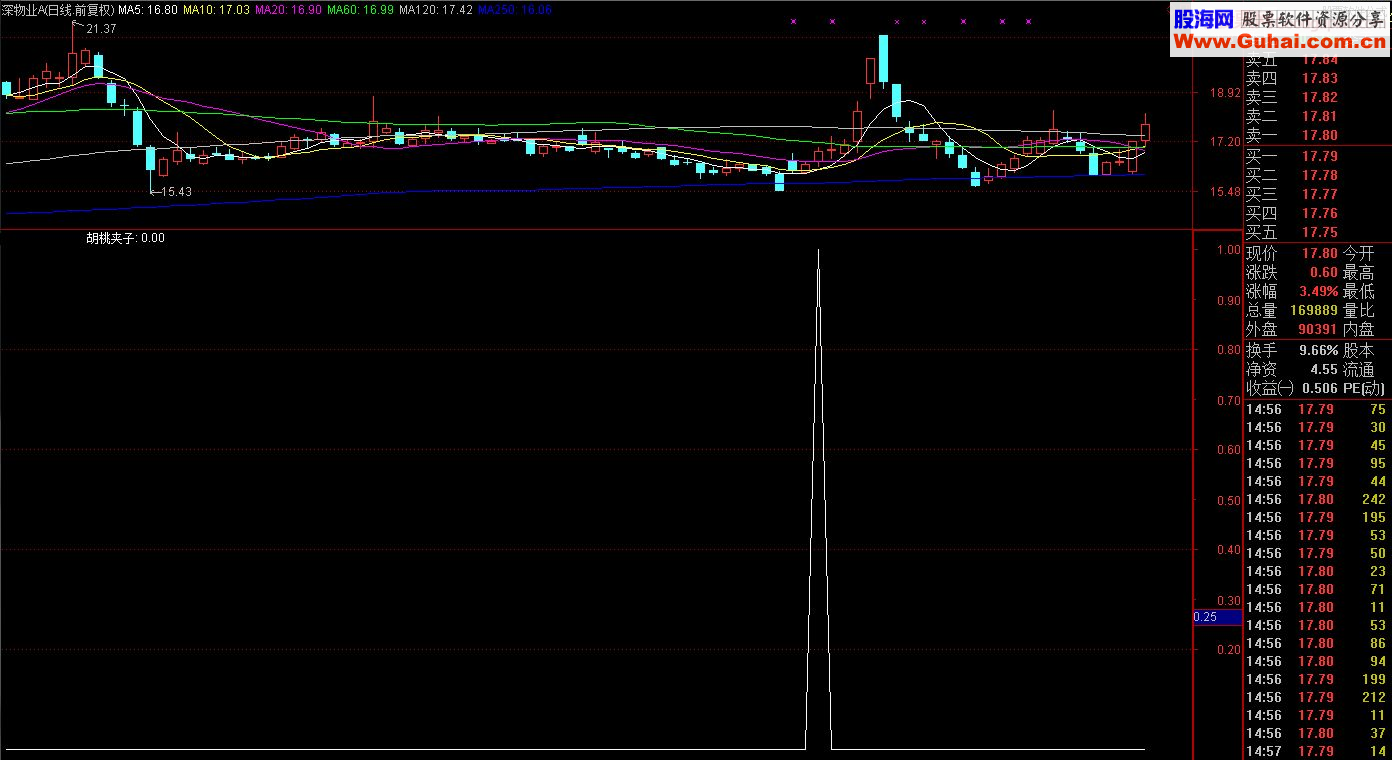The width and height of the screenshot is (1392, 760).
Task: Select the MA5: 16.80 indicator label
Action: 149,9
